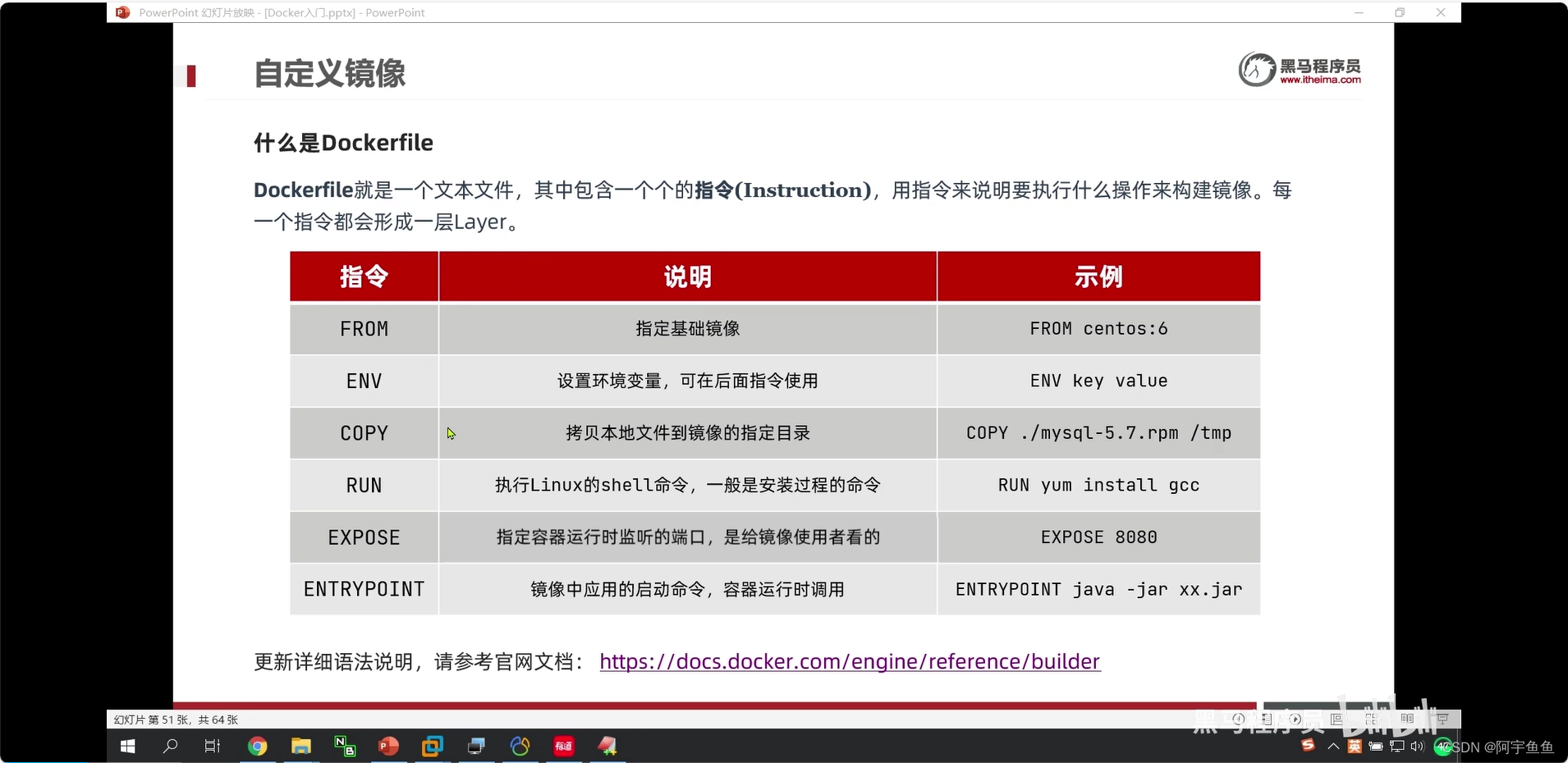Screen dimensions: 1568x763
Task: Switch to Normal view icon
Action: (1336, 719)
